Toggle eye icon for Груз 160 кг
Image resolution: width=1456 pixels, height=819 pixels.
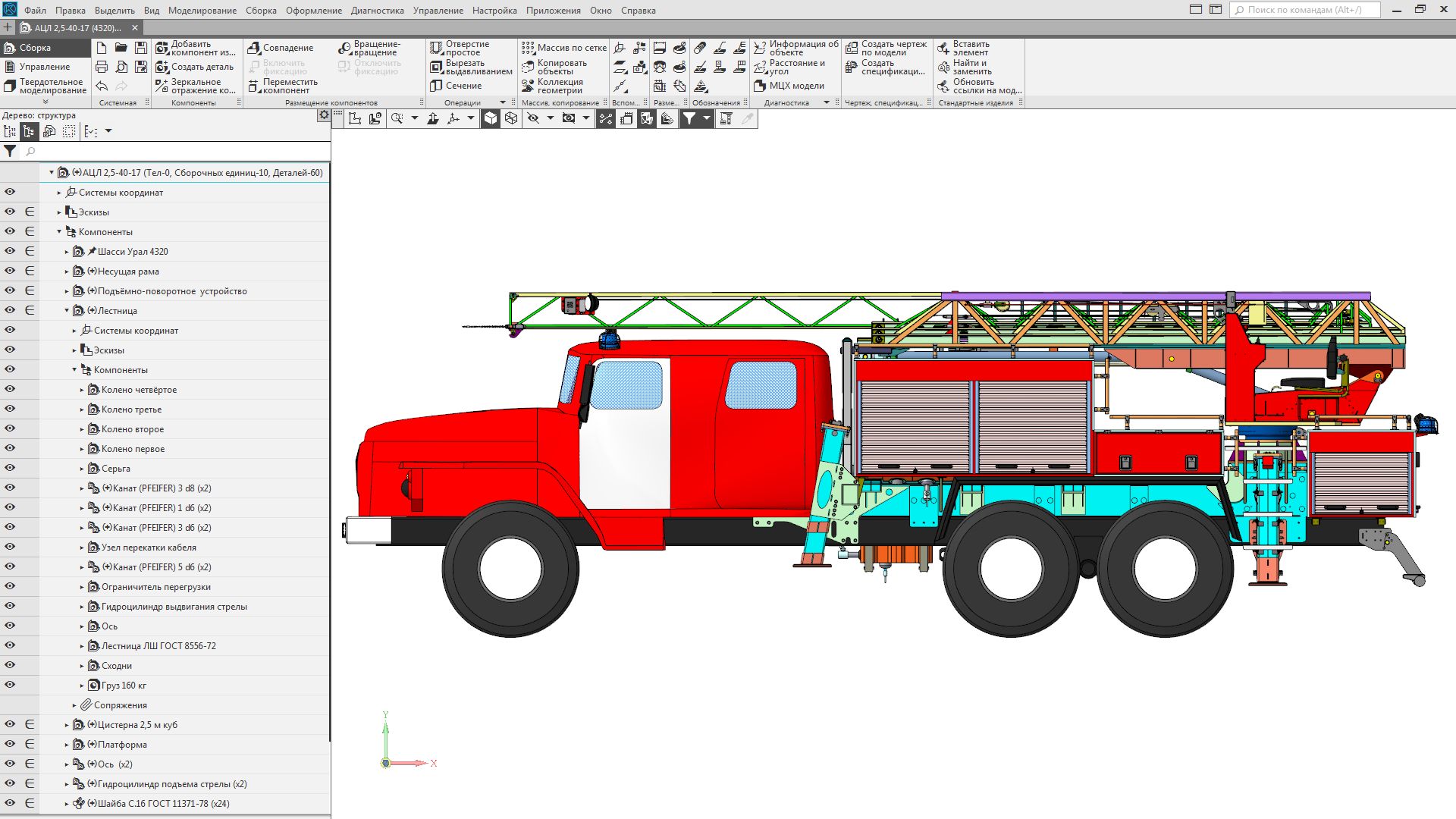[x=10, y=685]
